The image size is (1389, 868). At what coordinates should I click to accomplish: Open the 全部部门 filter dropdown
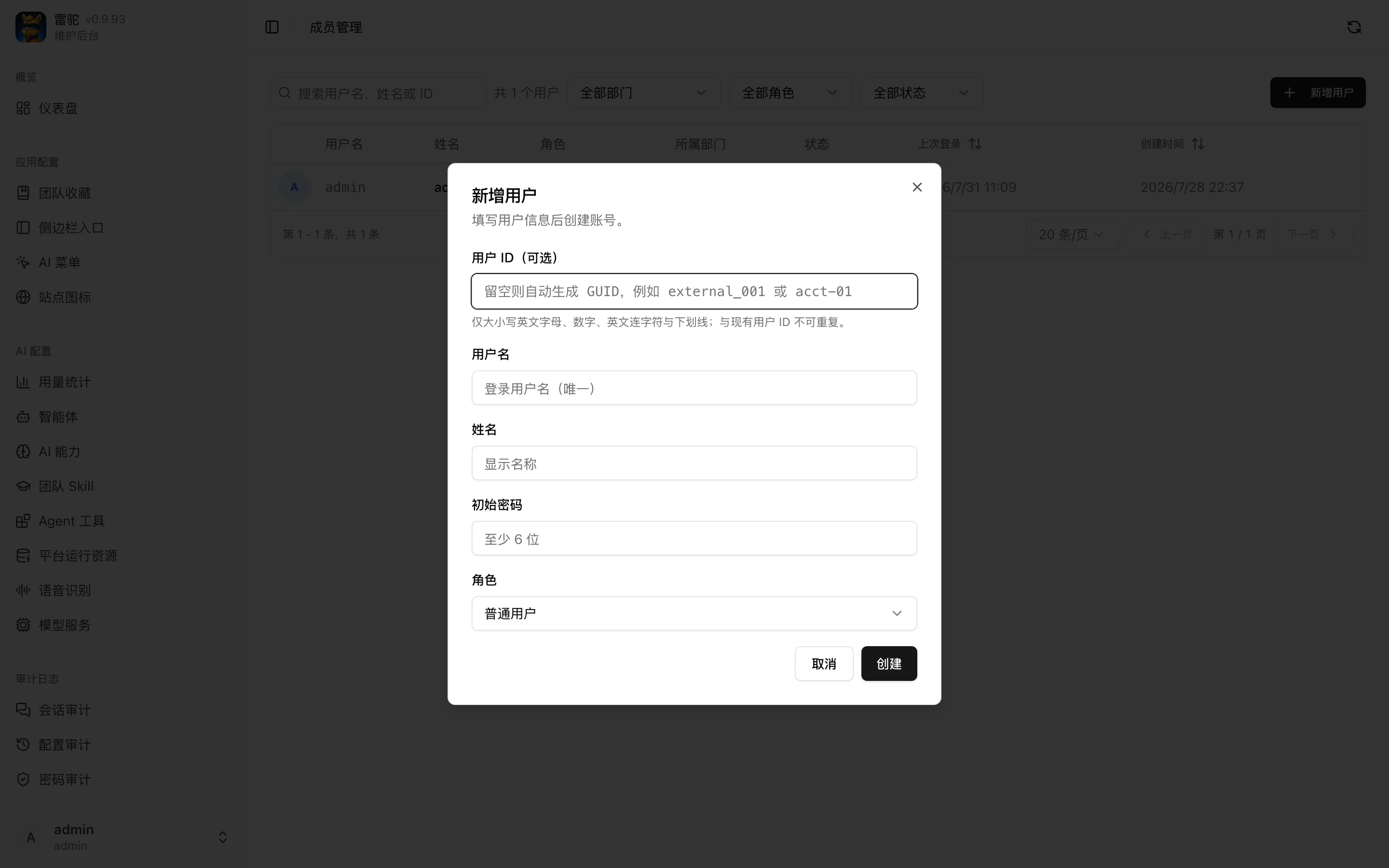(x=643, y=93)
